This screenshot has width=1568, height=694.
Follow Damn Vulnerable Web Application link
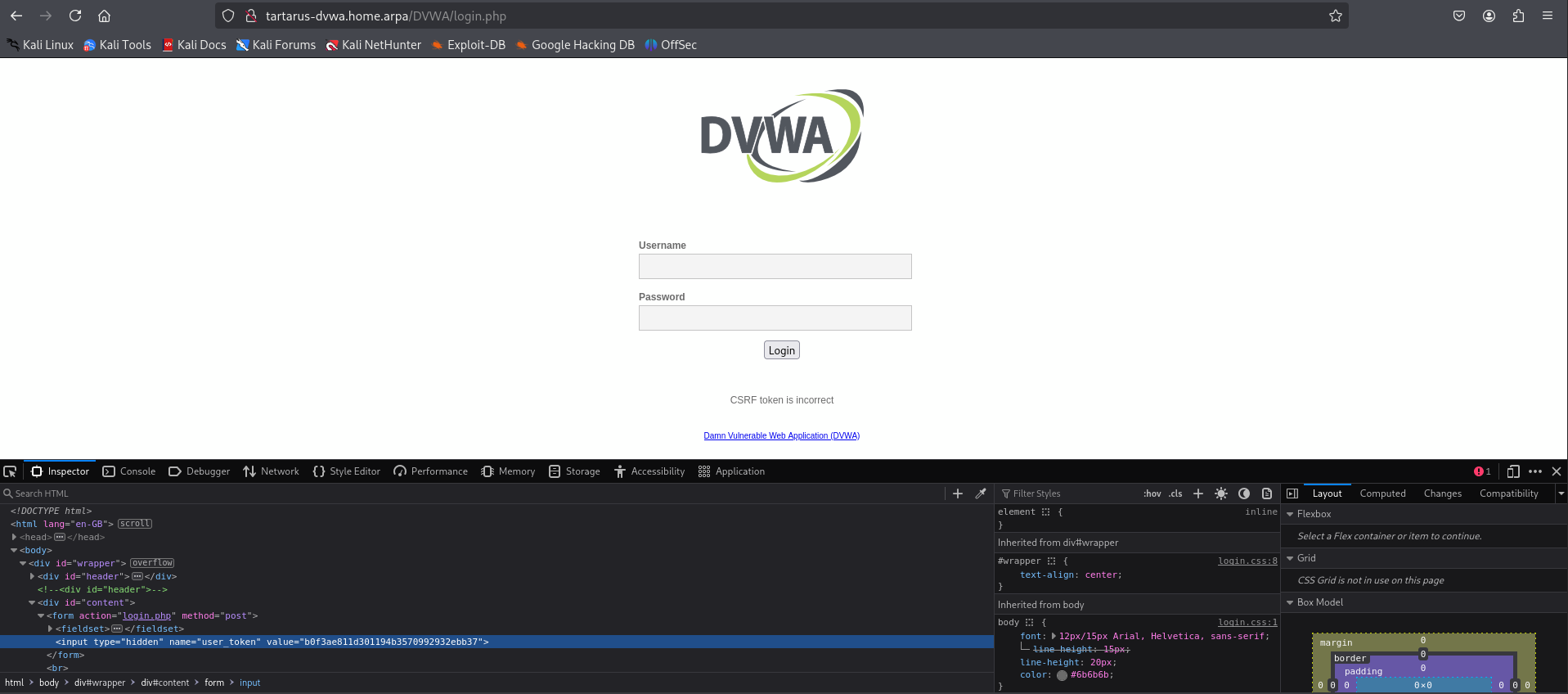click(x=782, y=435)
